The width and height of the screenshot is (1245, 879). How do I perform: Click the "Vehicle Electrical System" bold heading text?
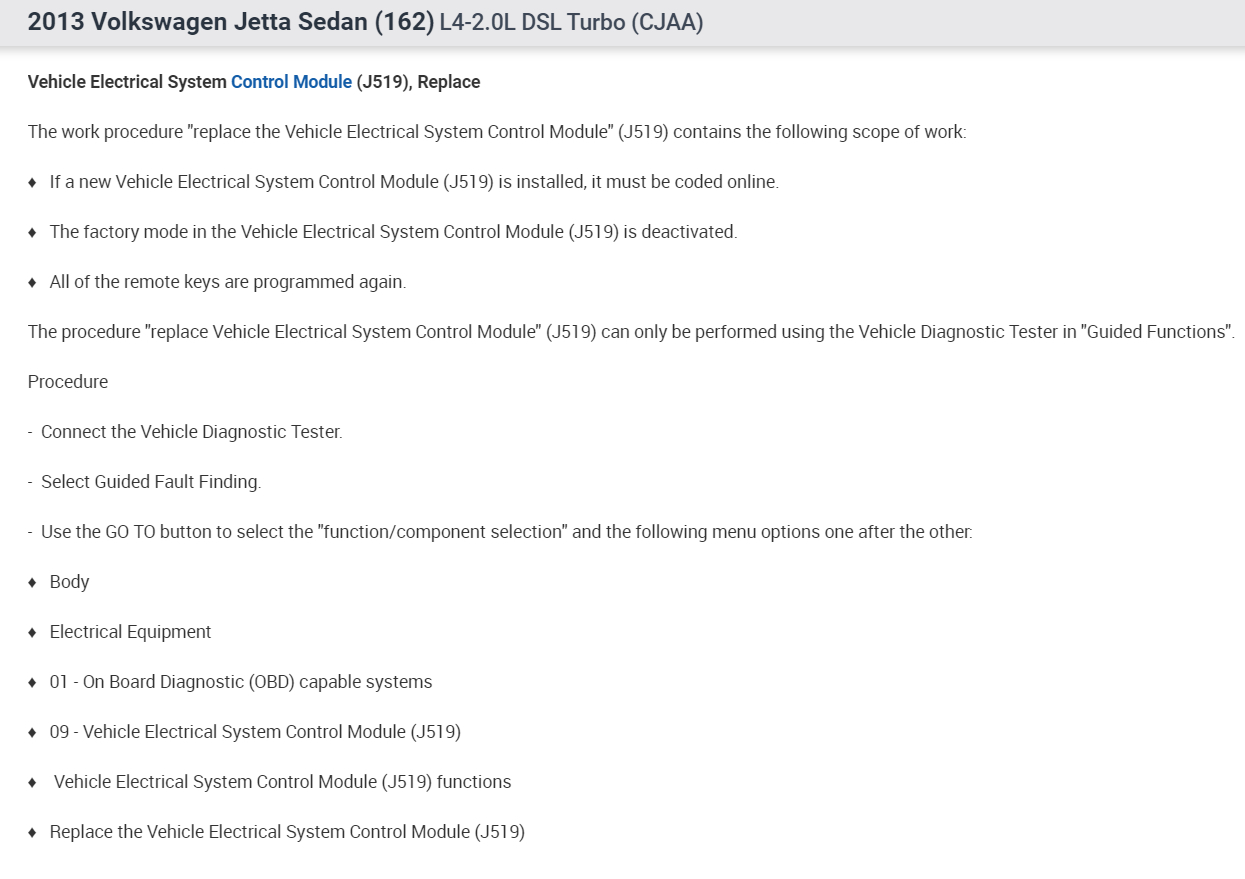tap(127, 82)
